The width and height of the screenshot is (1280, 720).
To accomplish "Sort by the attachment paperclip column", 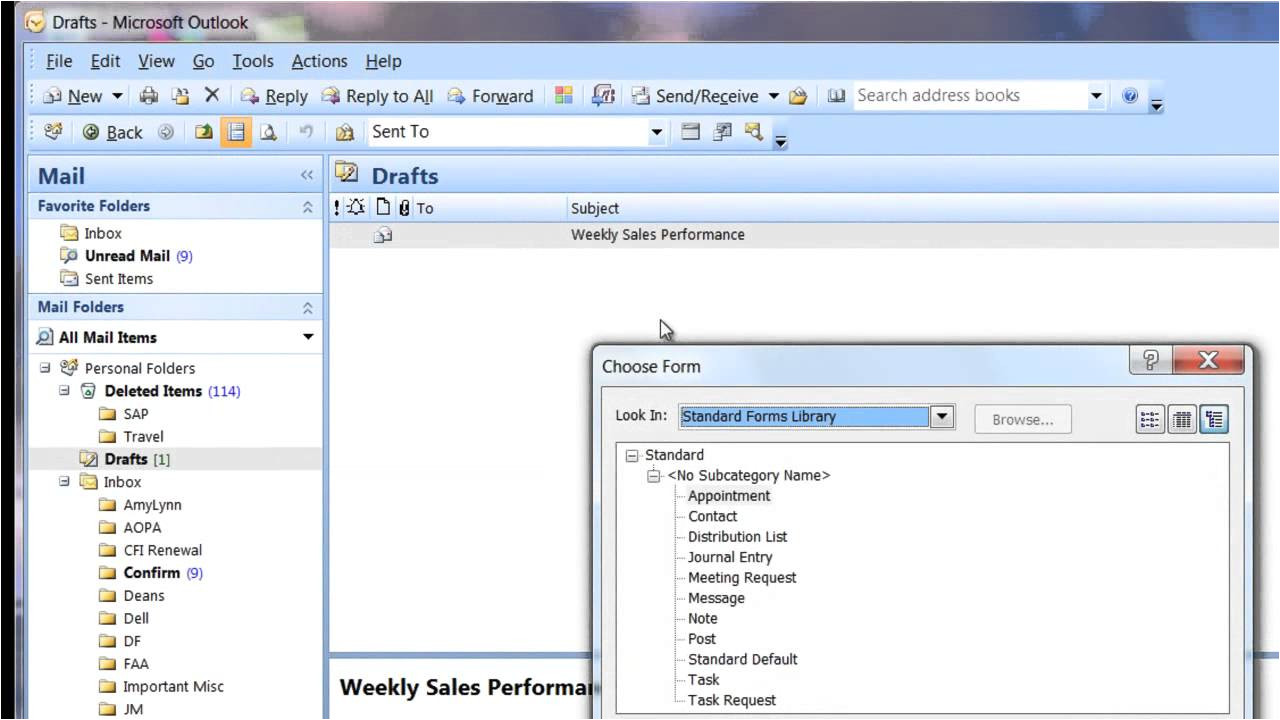I will click(x=403, y=208).
